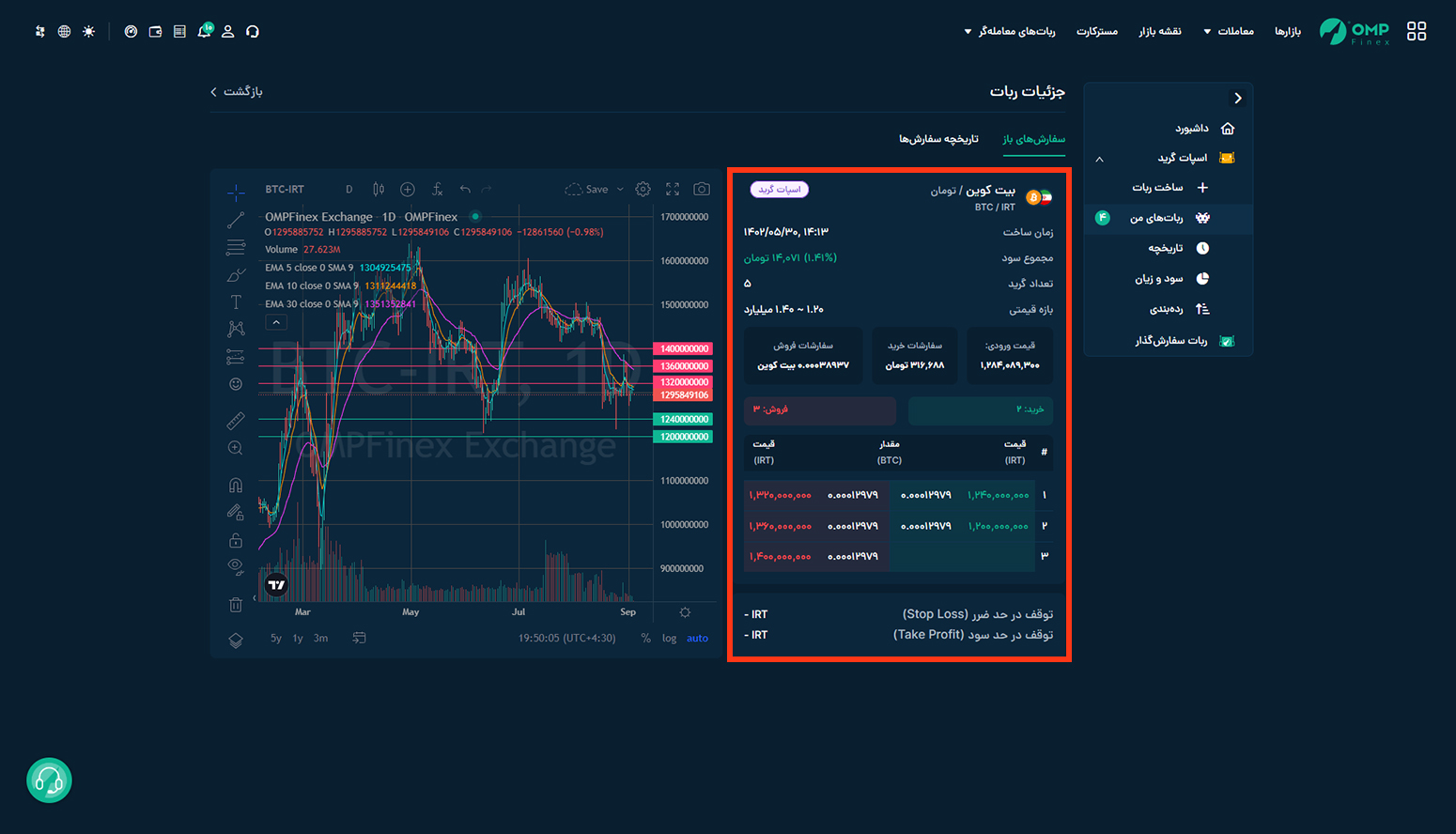Open the support headset icon in header

pos(253,31)
